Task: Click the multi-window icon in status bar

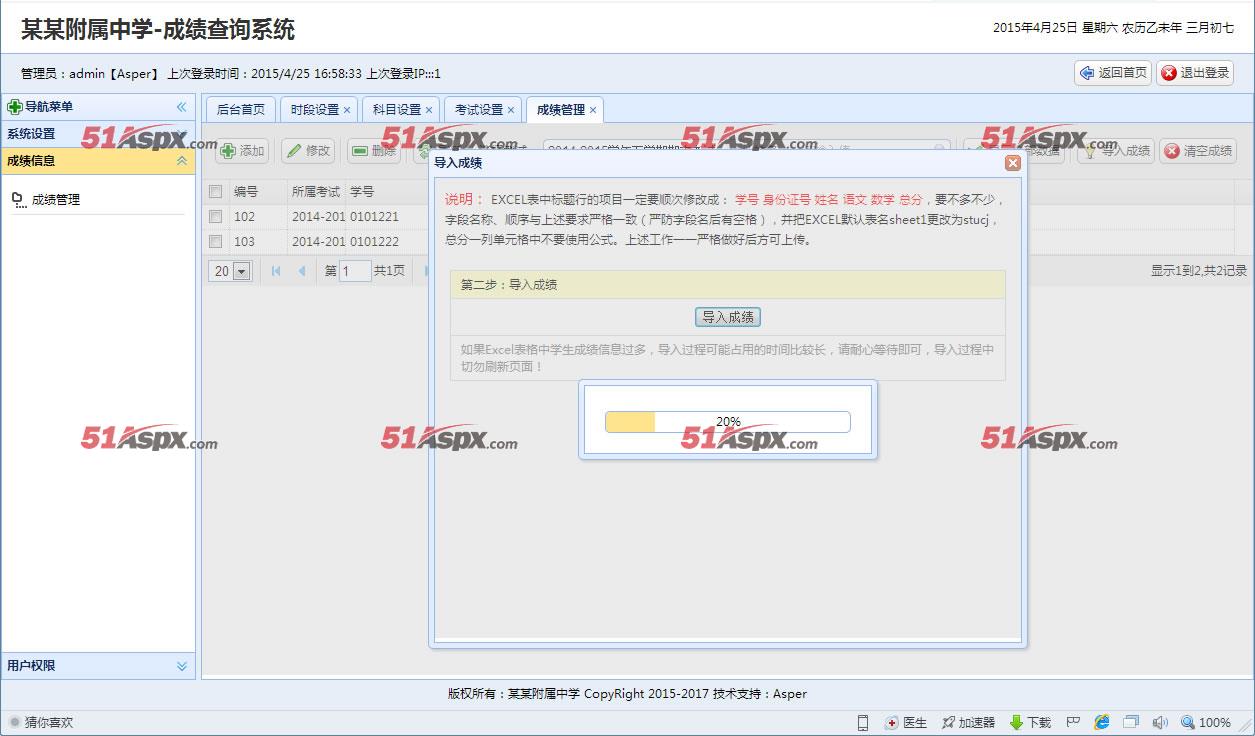Action: click(1131, 722)
